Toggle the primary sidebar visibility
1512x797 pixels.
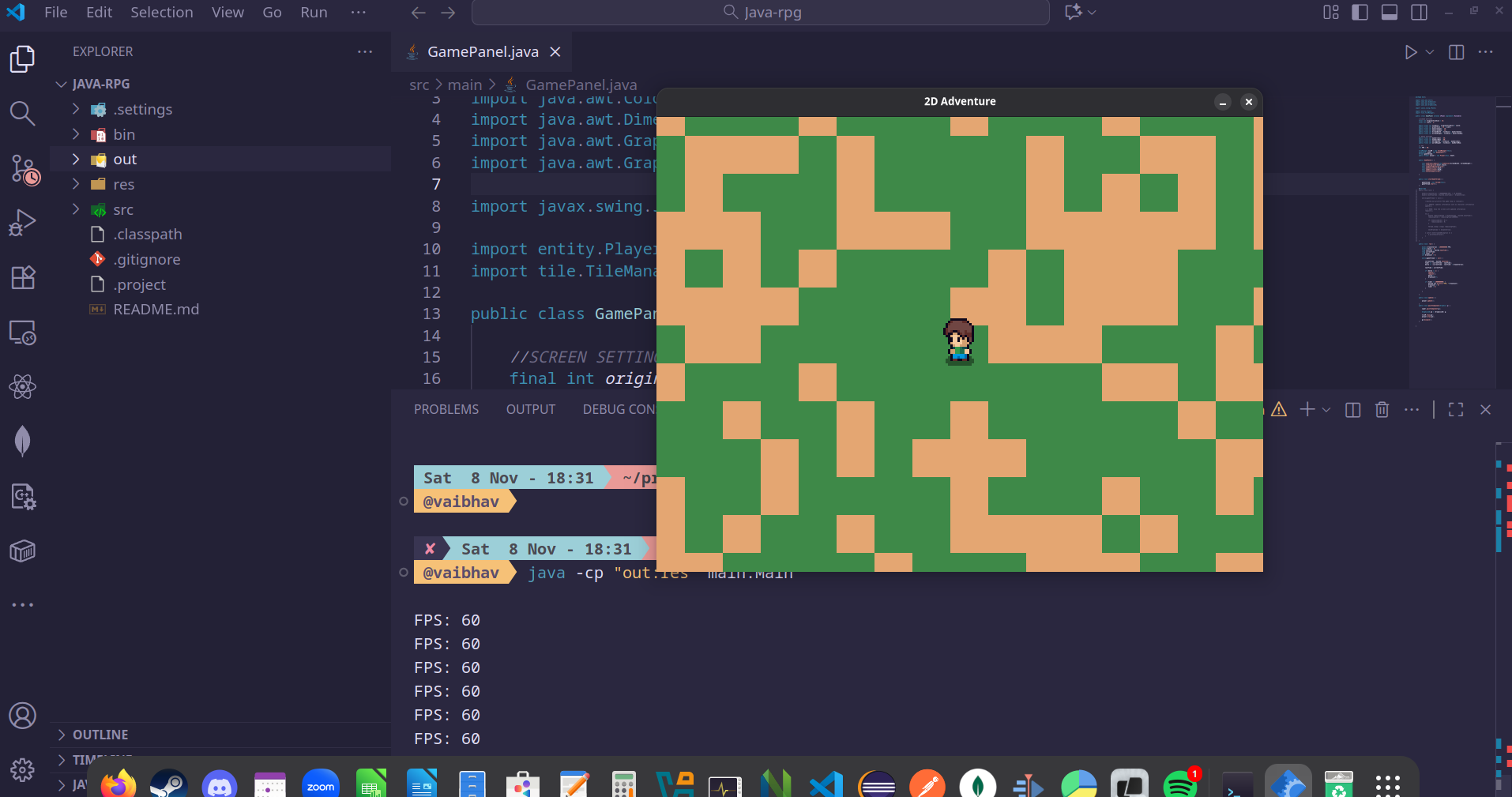tap(1360, 12)
